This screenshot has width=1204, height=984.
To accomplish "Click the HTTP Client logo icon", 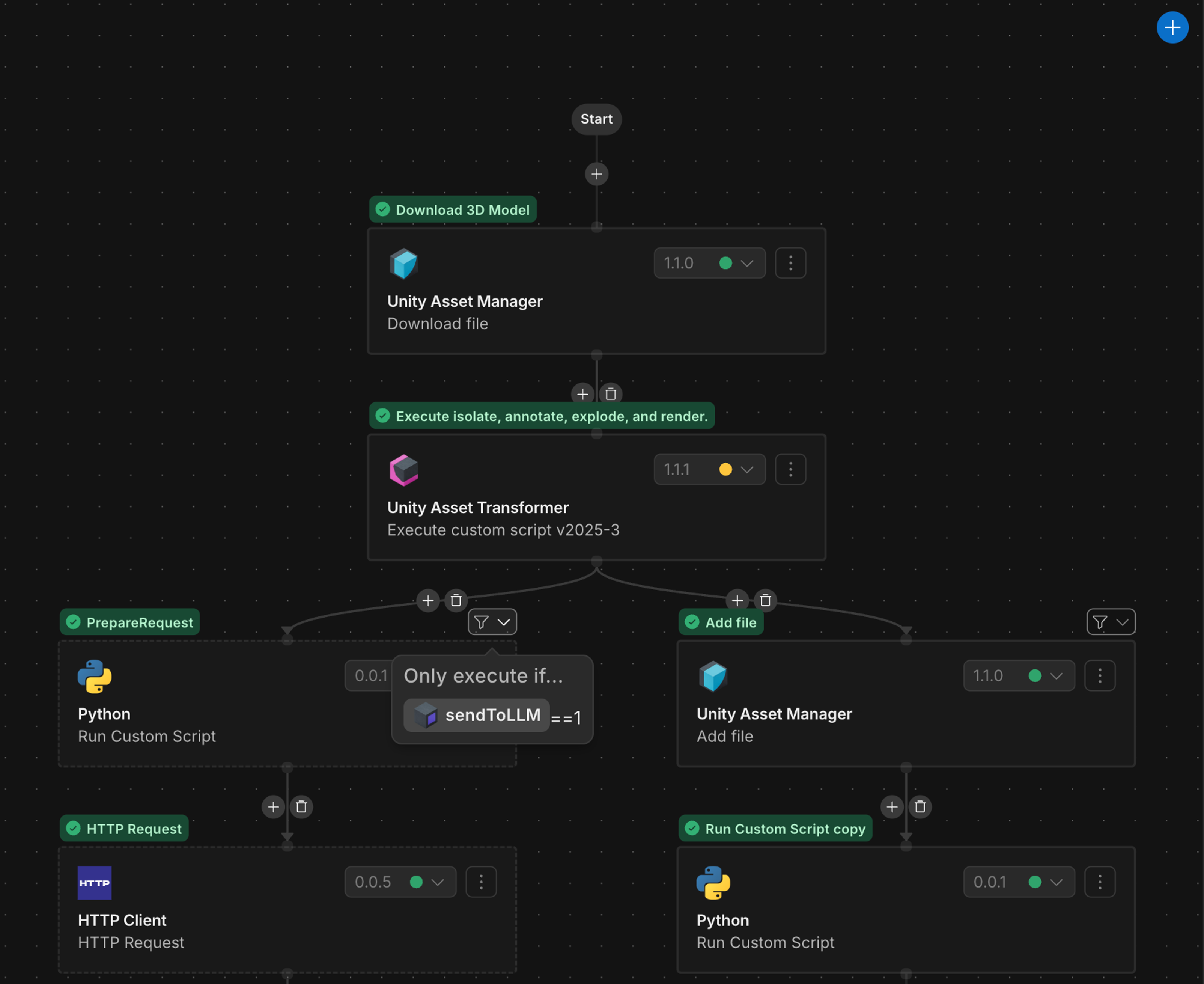I will 95,883.
